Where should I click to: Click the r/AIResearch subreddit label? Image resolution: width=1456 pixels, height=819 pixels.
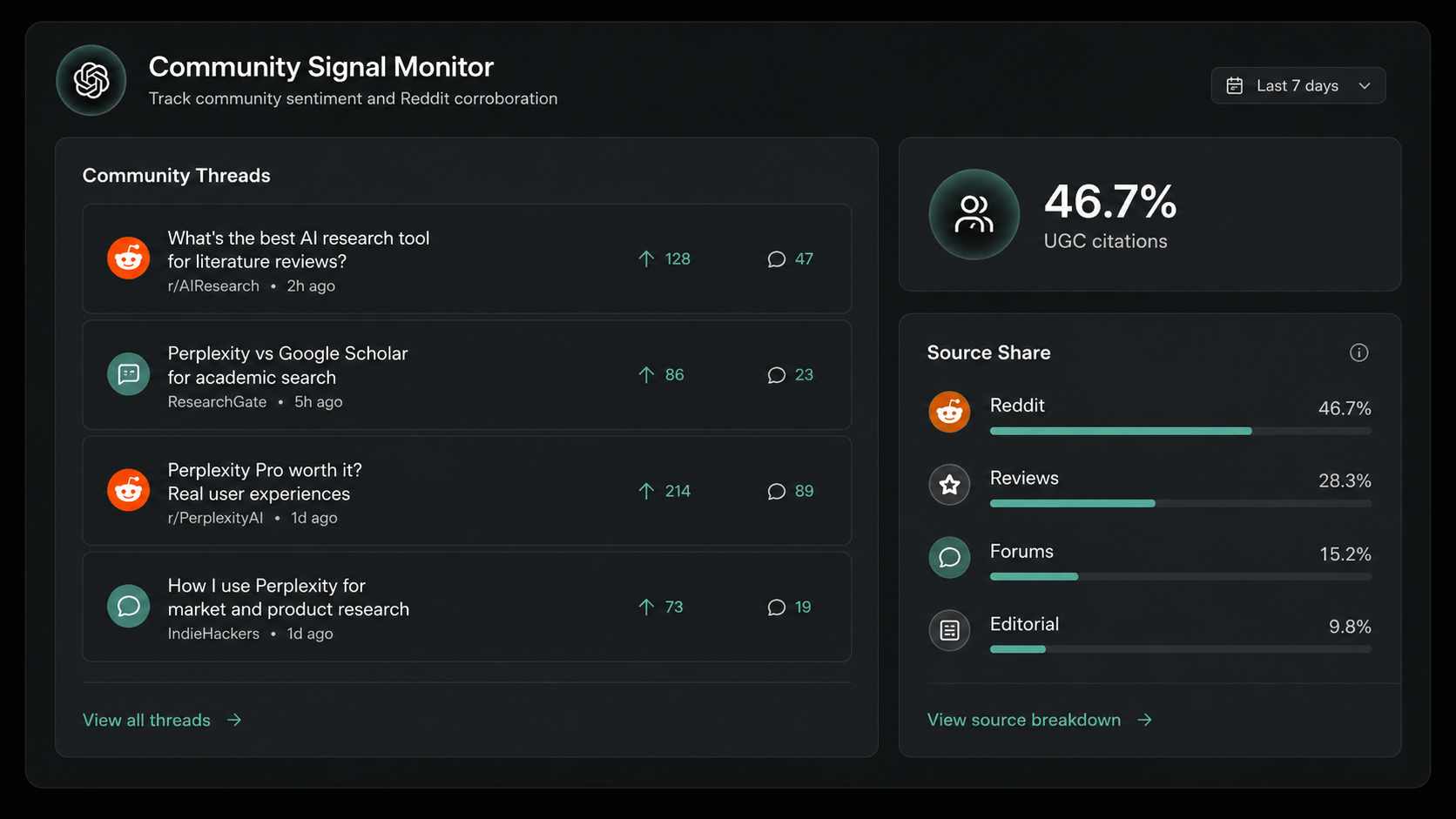click(x=213, y=285)
